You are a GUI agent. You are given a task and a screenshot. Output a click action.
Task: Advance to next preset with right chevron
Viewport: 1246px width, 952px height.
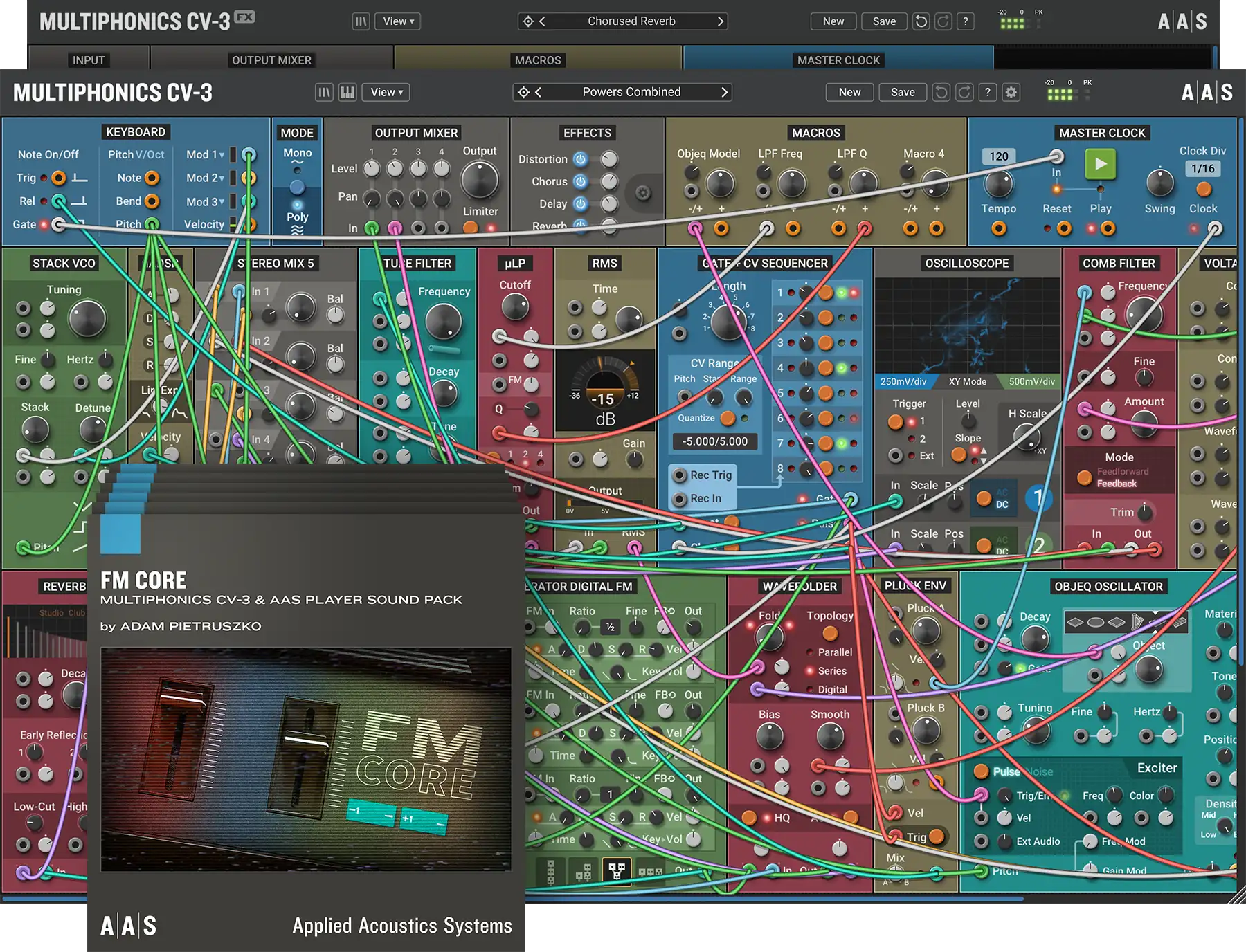tap(725, 91)
